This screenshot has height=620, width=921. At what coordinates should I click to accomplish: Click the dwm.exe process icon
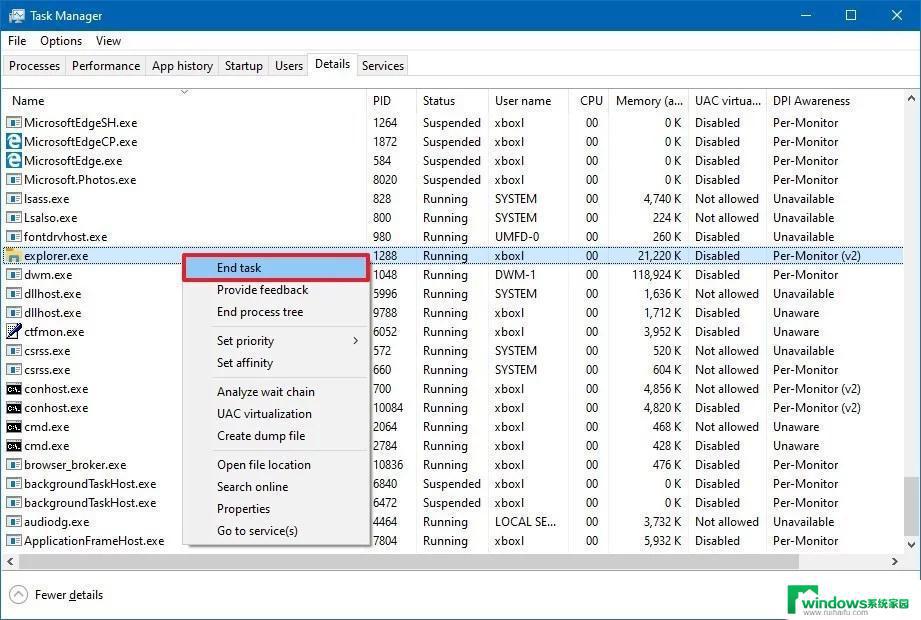14,275
